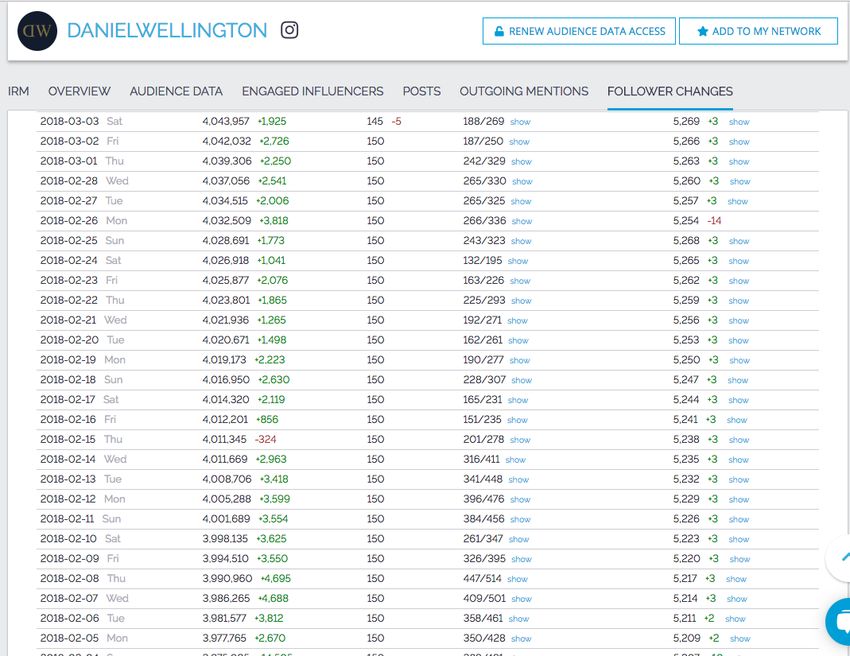The width and height of the screenshot is (850, 656).
Task: Select the 145 value in 2018-03-03 row
Action: tap(375, 121)
